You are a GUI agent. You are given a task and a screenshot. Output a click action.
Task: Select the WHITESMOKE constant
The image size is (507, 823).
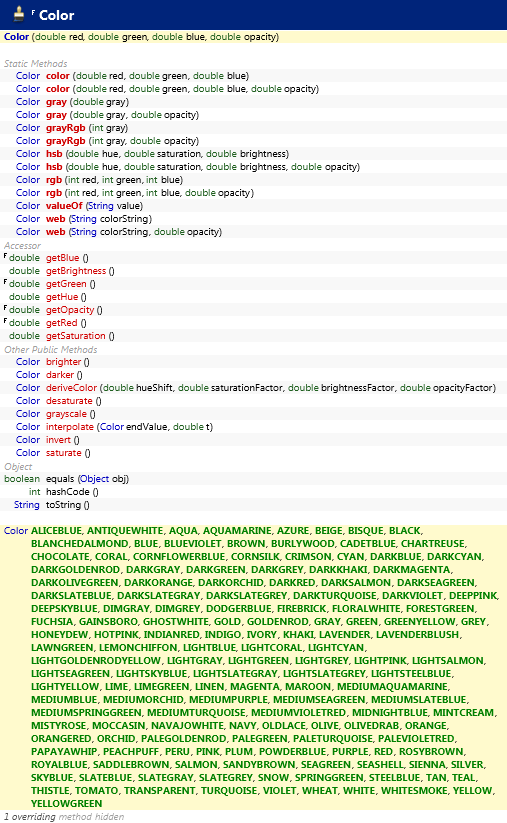click(414, 790)
